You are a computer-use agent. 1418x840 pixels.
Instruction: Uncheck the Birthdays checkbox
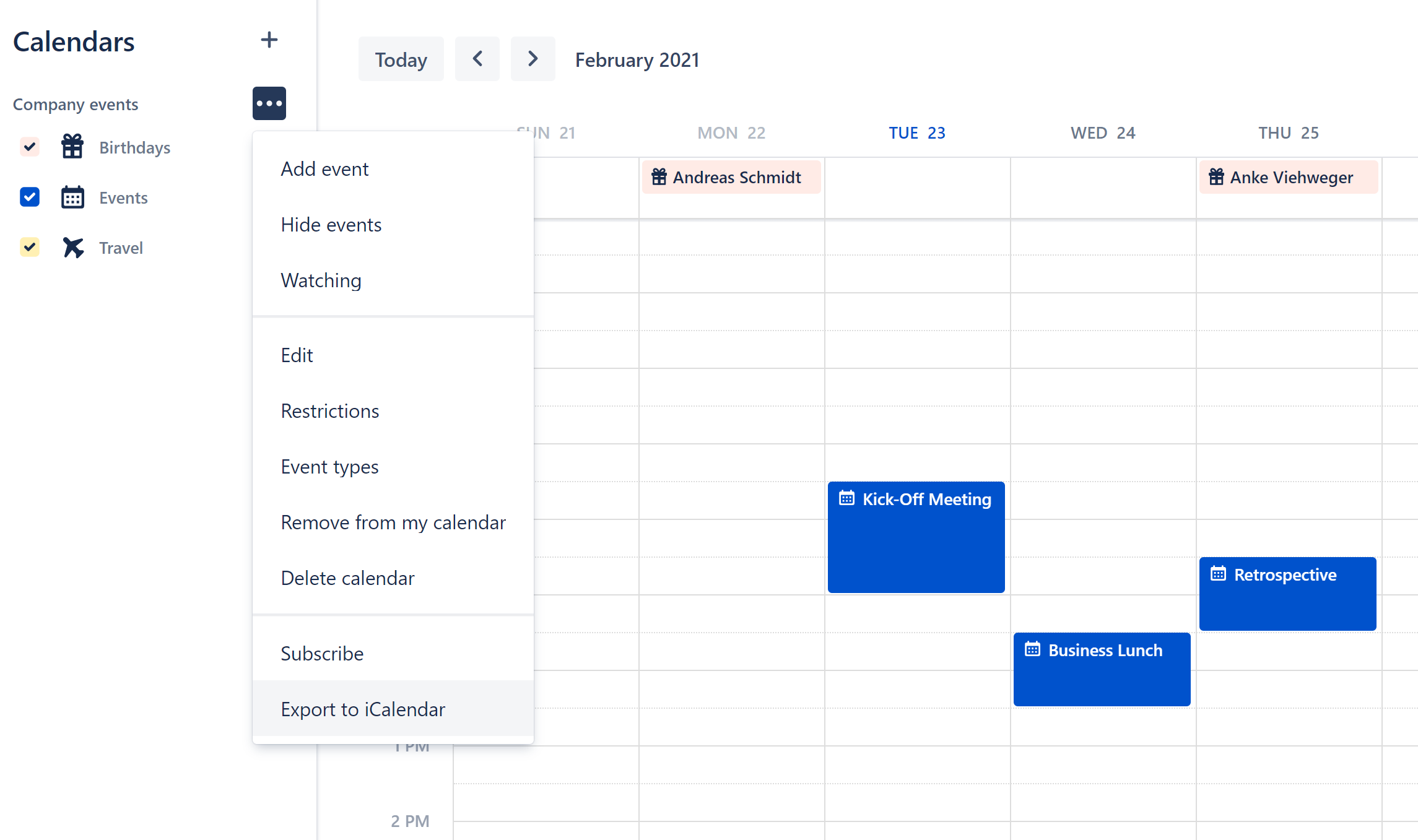(30, 147)
